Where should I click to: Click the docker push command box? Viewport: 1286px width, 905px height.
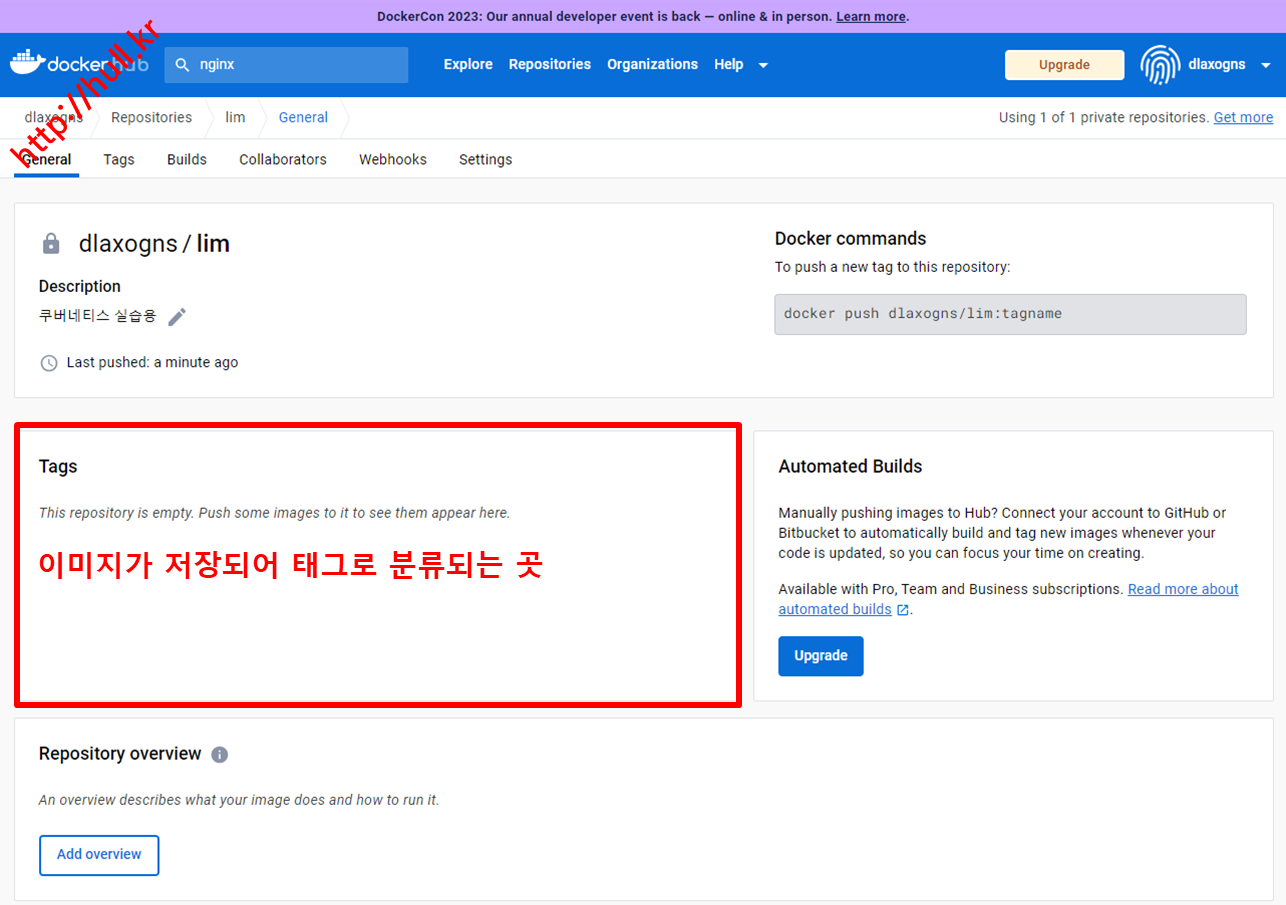click(x=1010, y=314)
